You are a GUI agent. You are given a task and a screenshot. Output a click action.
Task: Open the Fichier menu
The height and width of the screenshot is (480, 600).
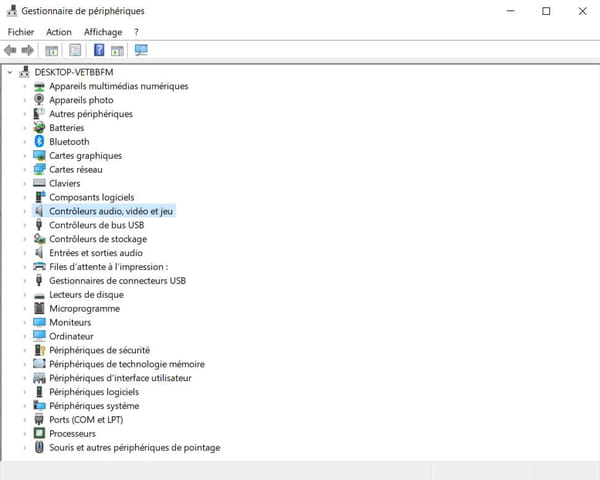(x=21, y=32)
